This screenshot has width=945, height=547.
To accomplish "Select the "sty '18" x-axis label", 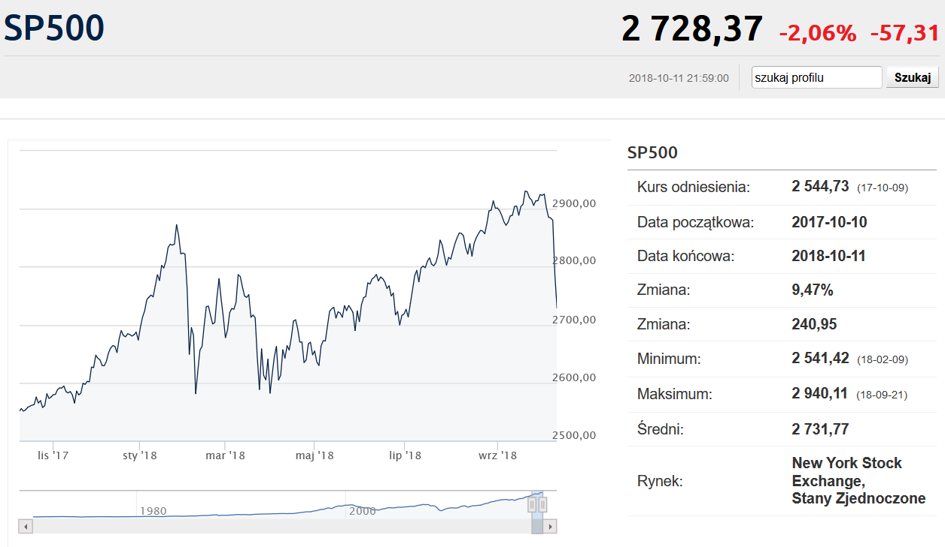I will tap(140, 455).
